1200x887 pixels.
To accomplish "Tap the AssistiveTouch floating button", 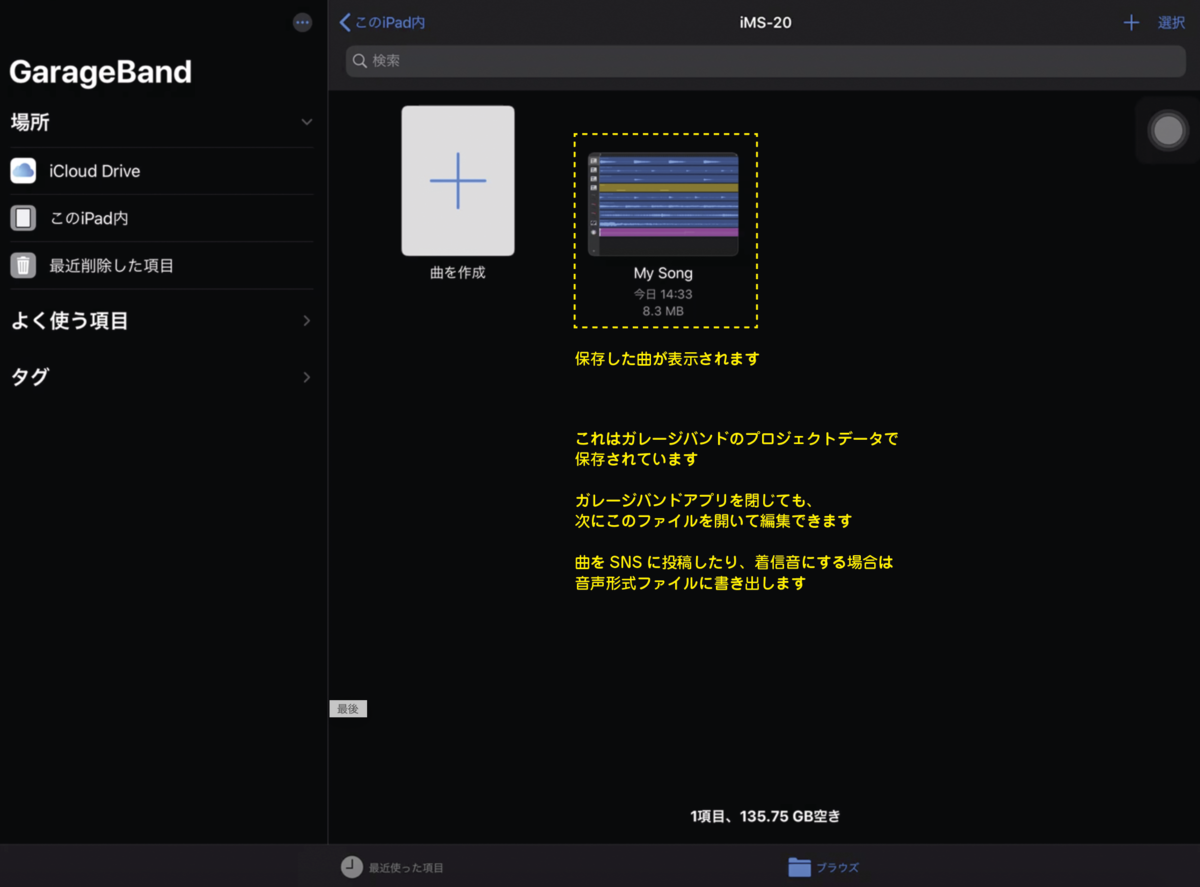I will click(x=1167, y=131).
